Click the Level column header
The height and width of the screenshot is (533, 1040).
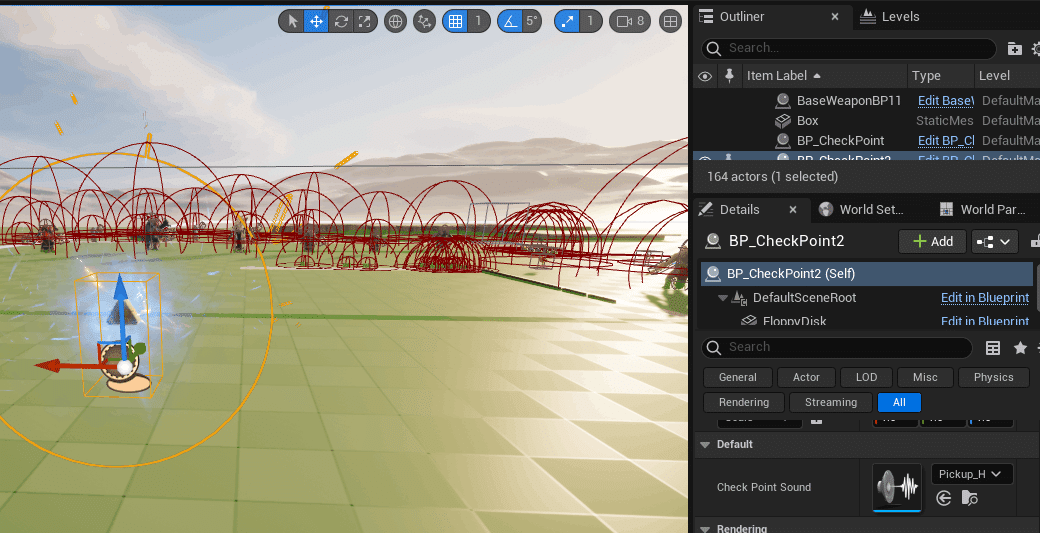(994, 76)
